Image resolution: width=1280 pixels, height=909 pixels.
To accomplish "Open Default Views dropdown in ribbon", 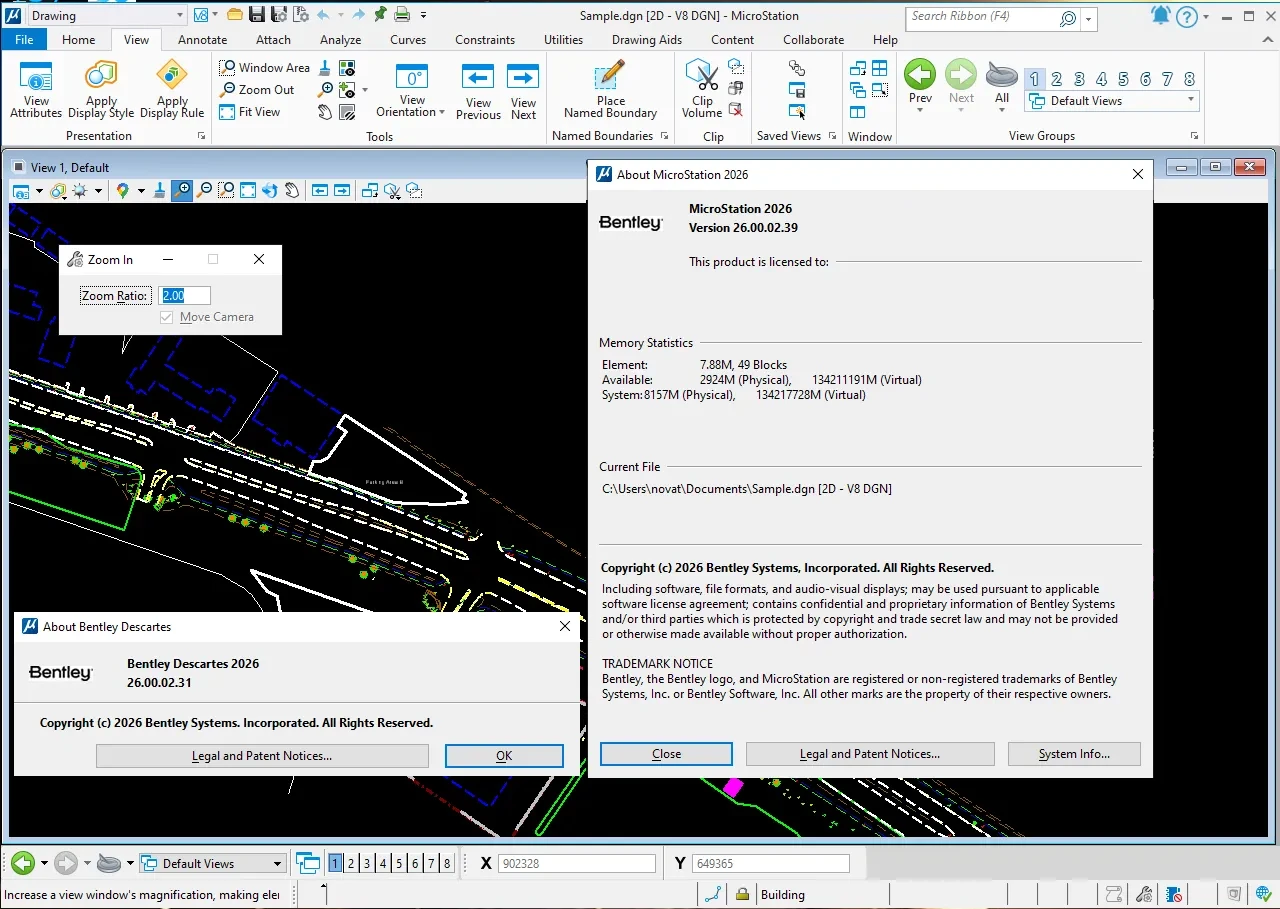I will [x=1190, y=100].
